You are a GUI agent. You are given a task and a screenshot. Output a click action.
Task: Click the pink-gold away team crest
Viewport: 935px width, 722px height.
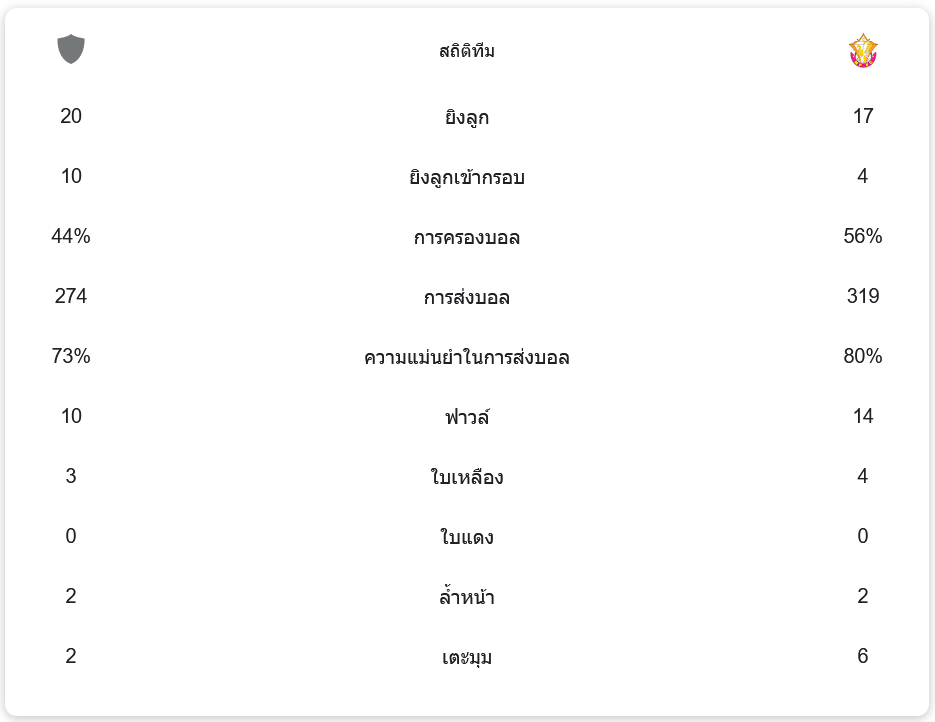pos(862,50)
